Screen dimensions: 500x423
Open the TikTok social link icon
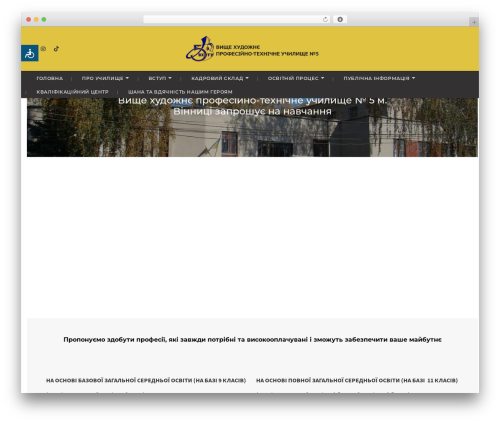(56, 49)
